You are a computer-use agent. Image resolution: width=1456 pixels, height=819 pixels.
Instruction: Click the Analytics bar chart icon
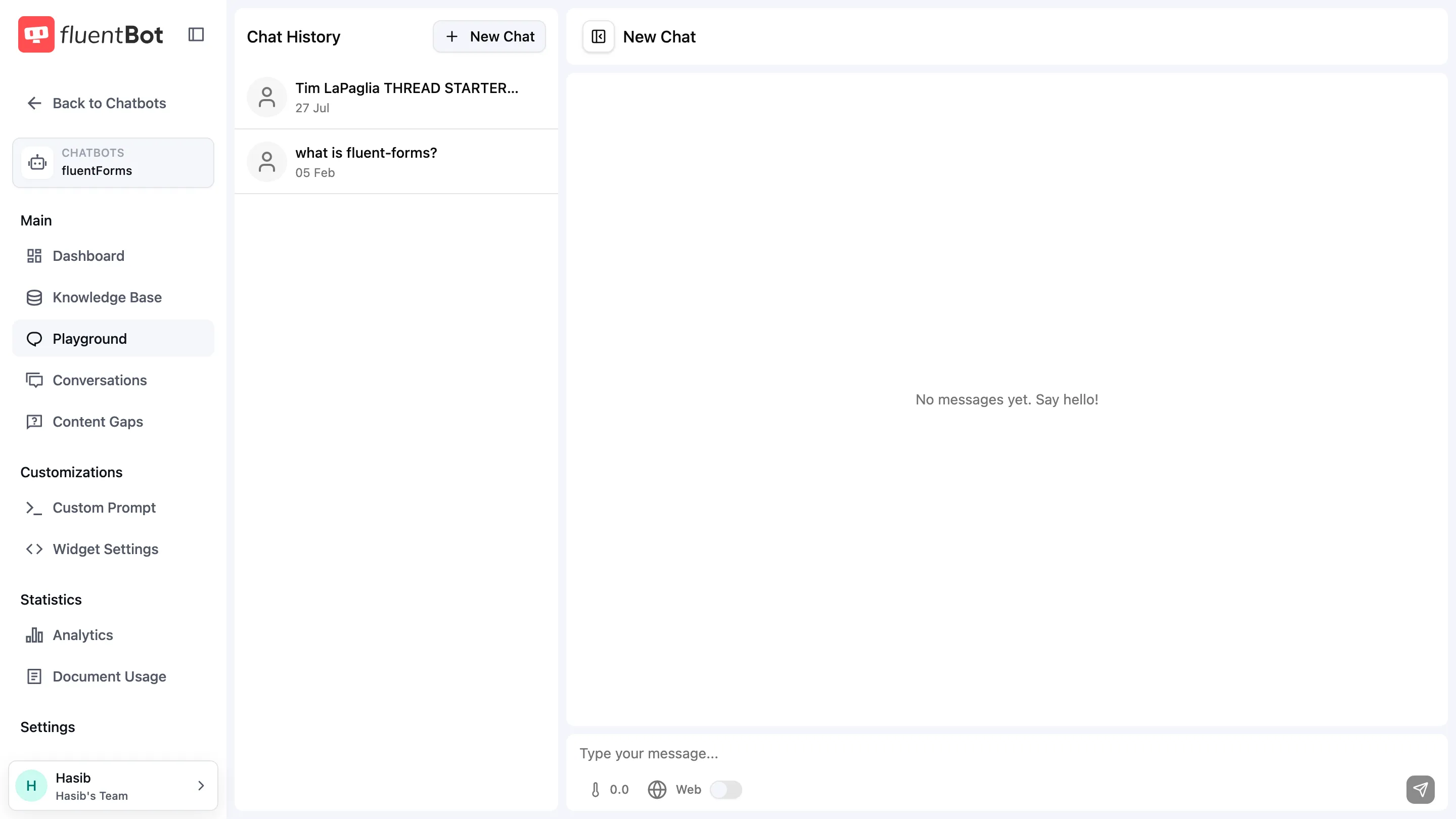34,635
